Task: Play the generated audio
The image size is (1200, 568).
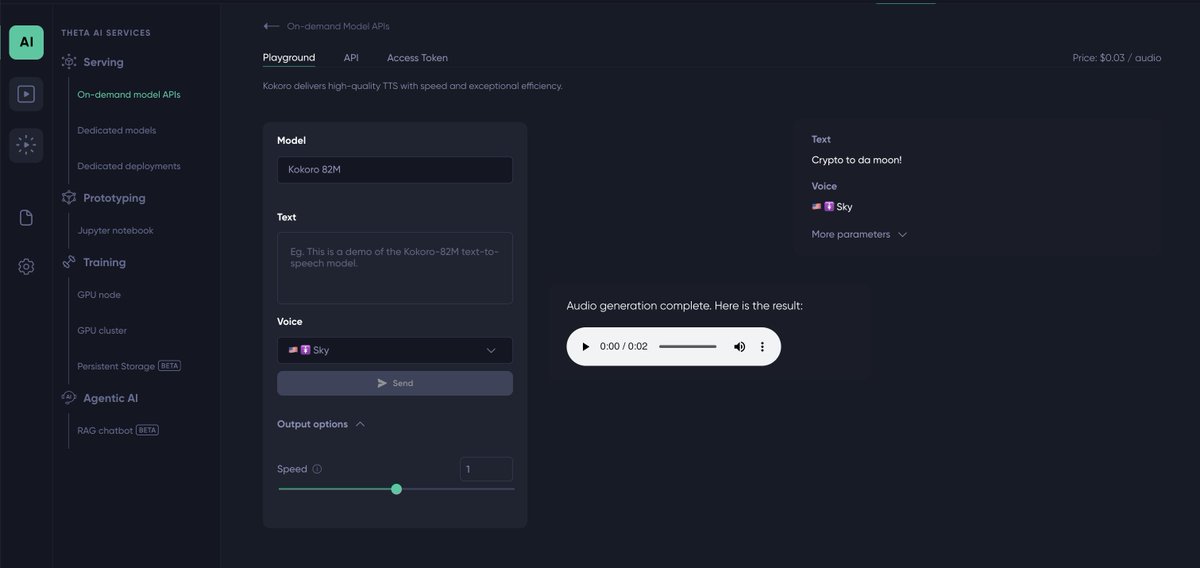Action: 586,346
